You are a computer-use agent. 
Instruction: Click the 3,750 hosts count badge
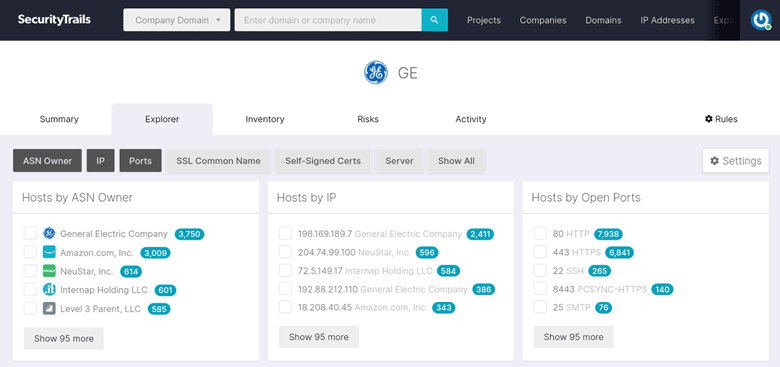190,234
